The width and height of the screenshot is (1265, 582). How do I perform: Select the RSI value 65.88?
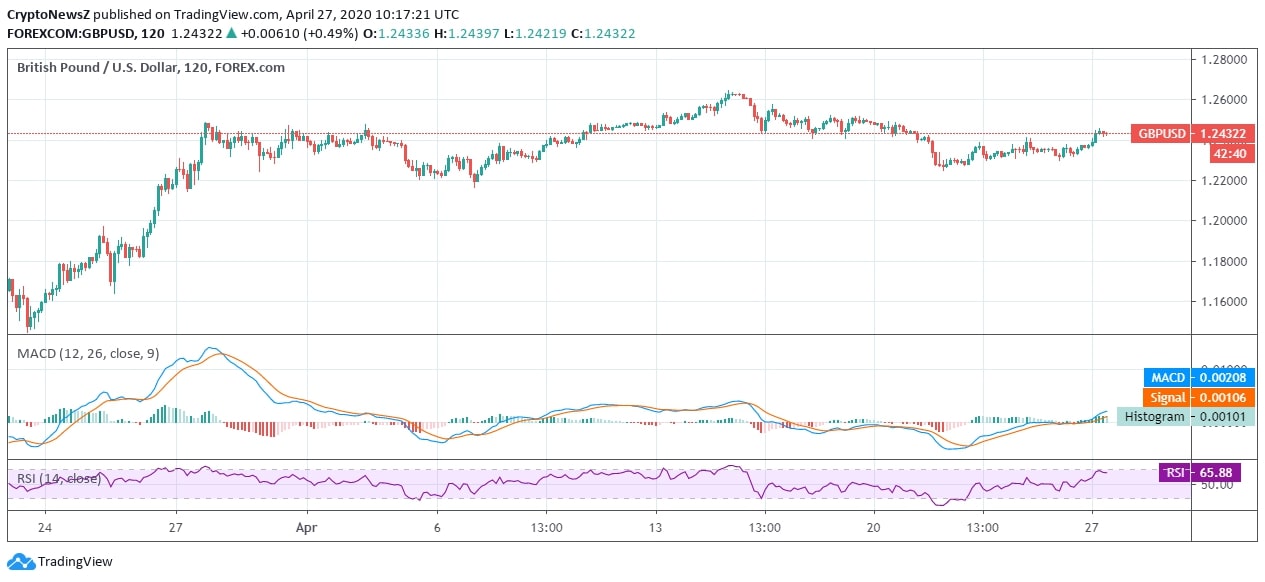(1217, 472)
